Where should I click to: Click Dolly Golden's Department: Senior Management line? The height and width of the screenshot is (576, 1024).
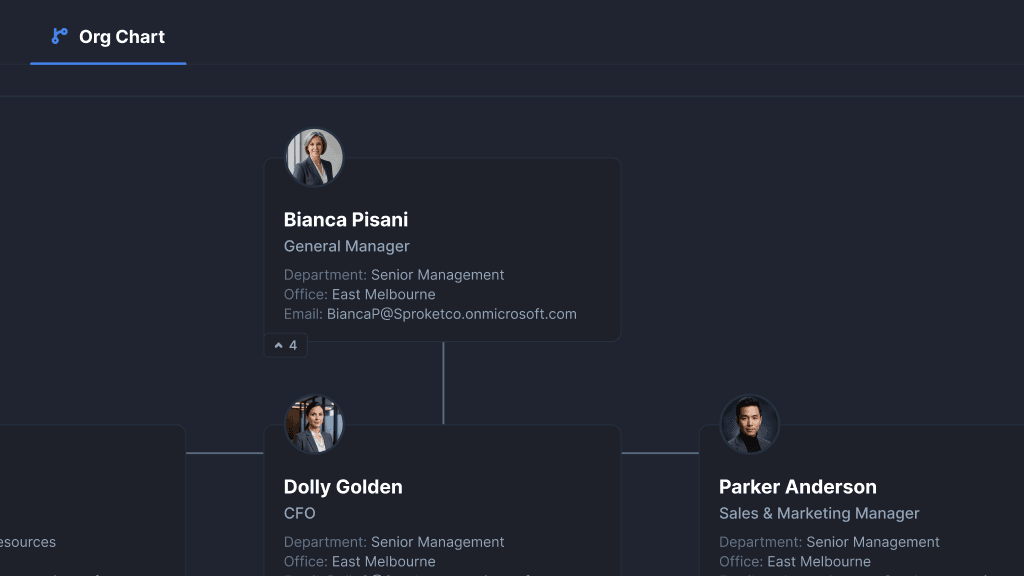coord(394,542)
